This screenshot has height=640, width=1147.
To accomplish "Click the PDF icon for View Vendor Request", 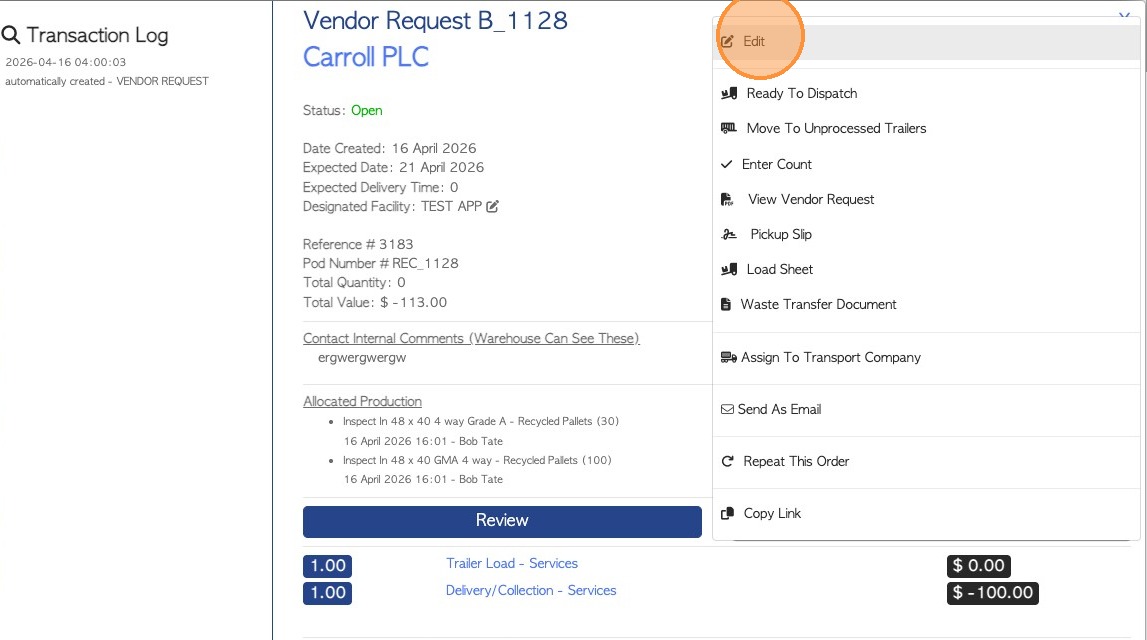I will 727,199.
